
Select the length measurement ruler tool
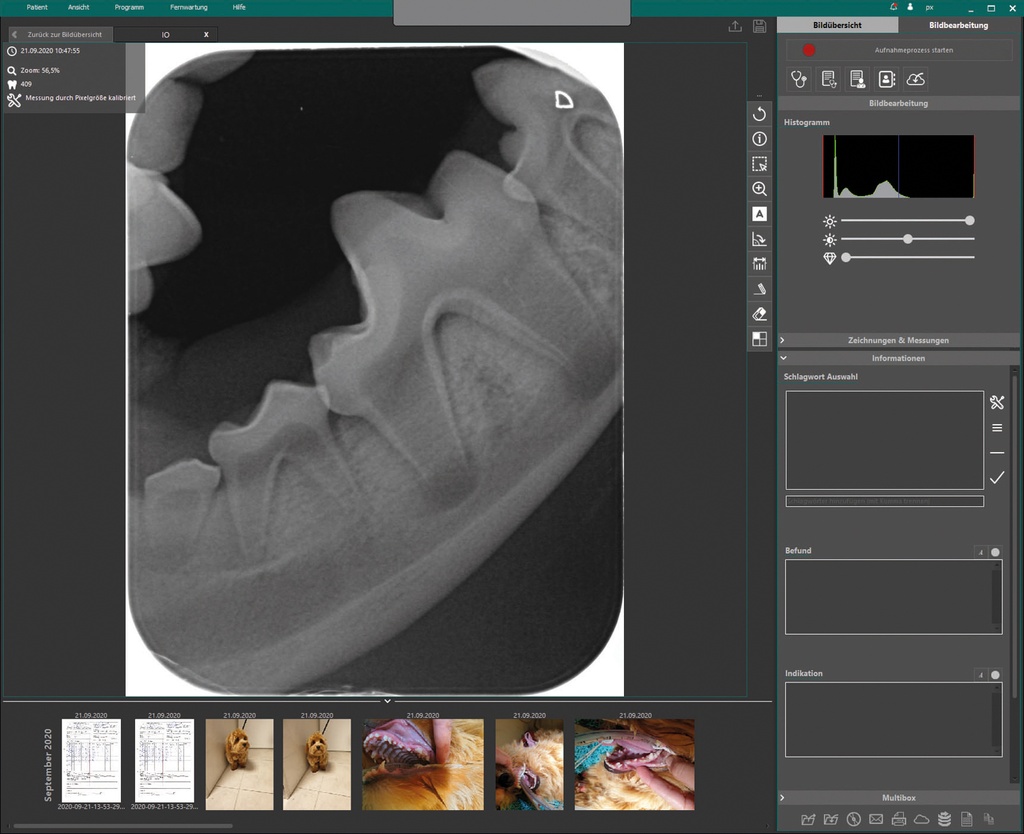click(x=759, y=264)
